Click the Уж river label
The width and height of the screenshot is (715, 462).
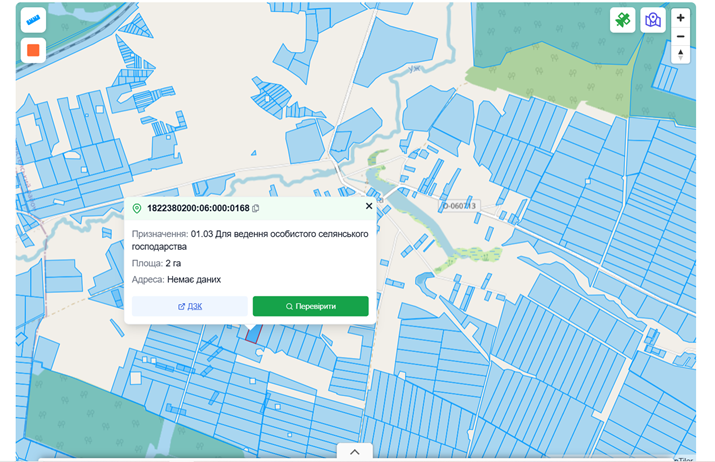pos(414,69)
